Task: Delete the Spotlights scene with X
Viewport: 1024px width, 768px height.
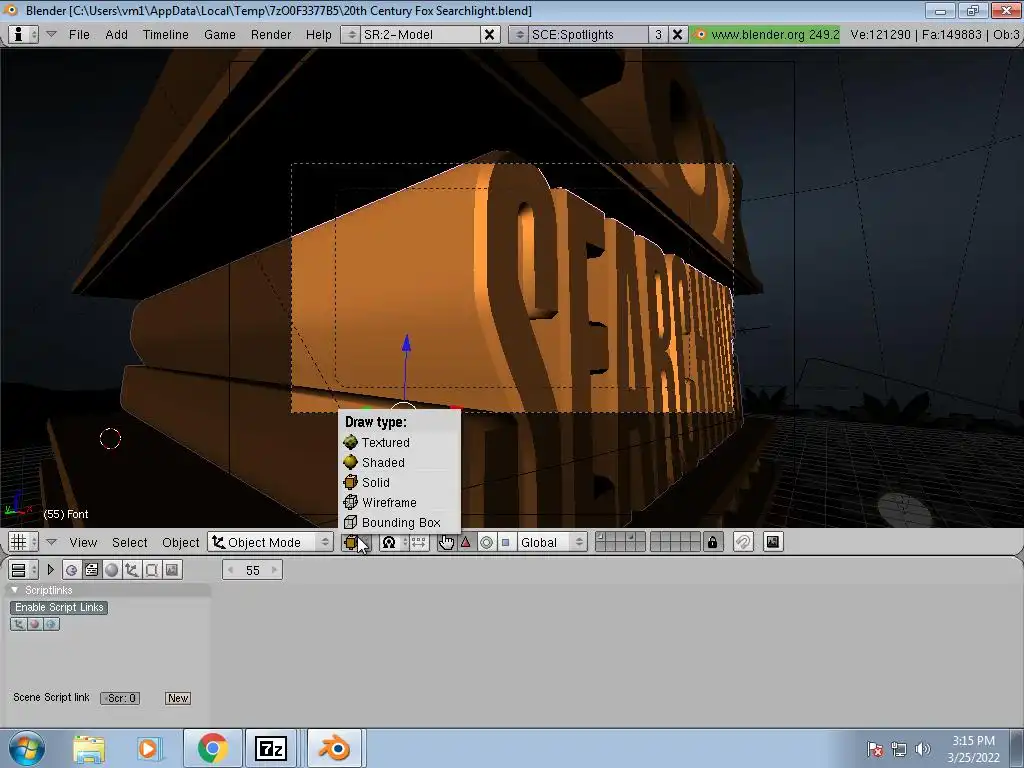Action: coord(678,35)
